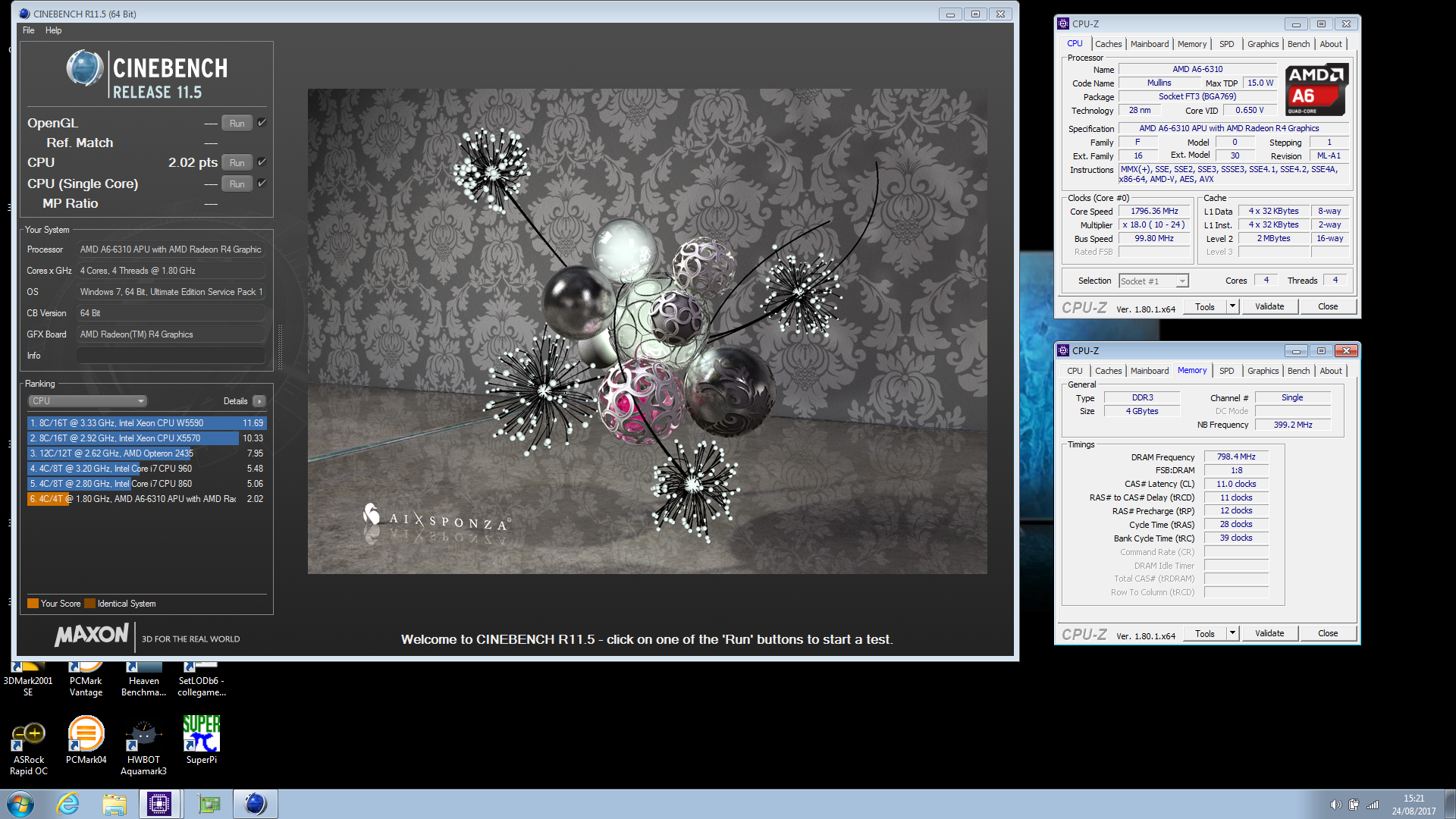
Task: Open SPD tab in top CPU-Z
Action: pyautogui.click(x=1226, y=44)
